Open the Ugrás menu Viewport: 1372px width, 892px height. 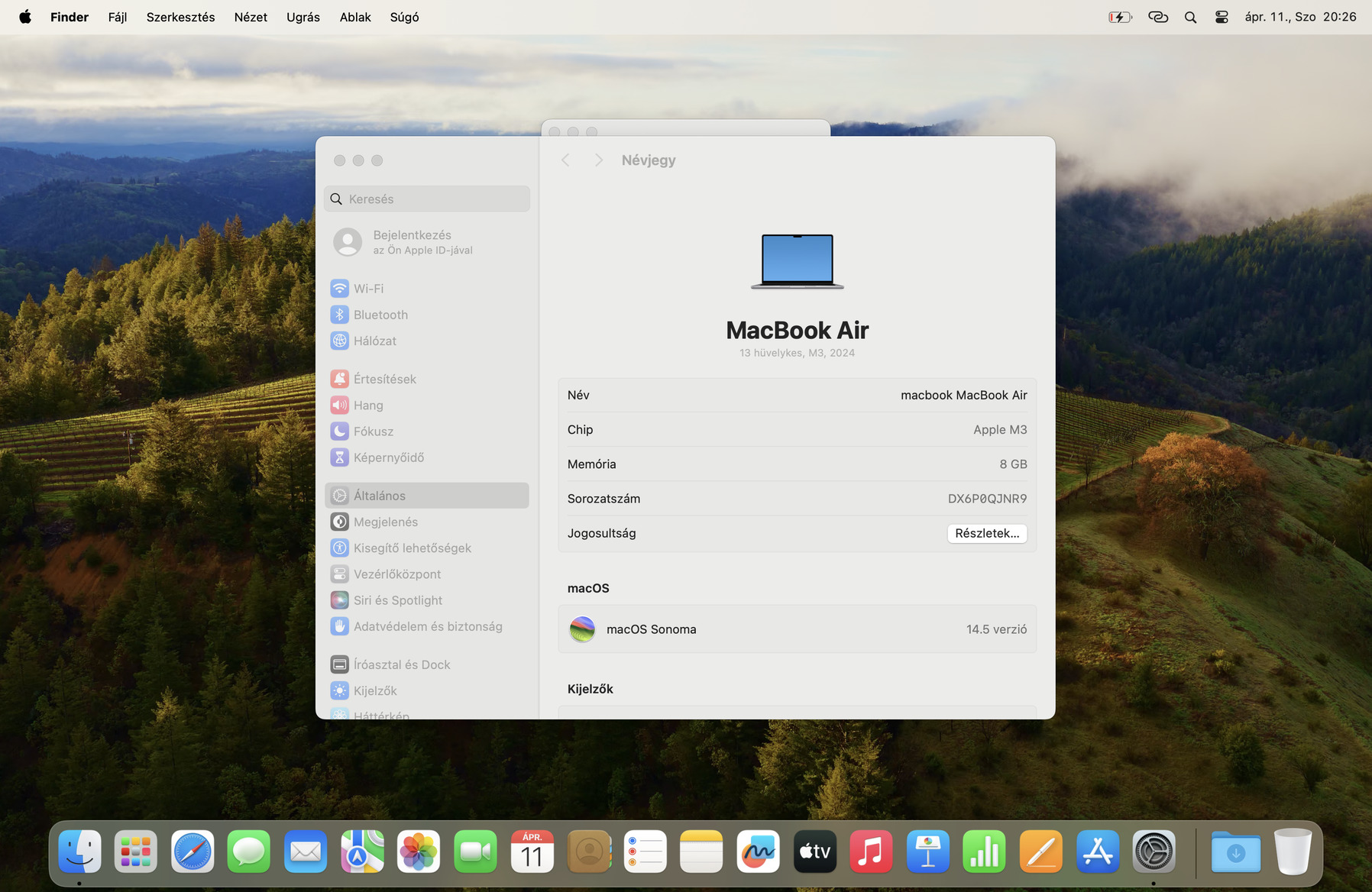pyautogui.click(x=303, y=17)
